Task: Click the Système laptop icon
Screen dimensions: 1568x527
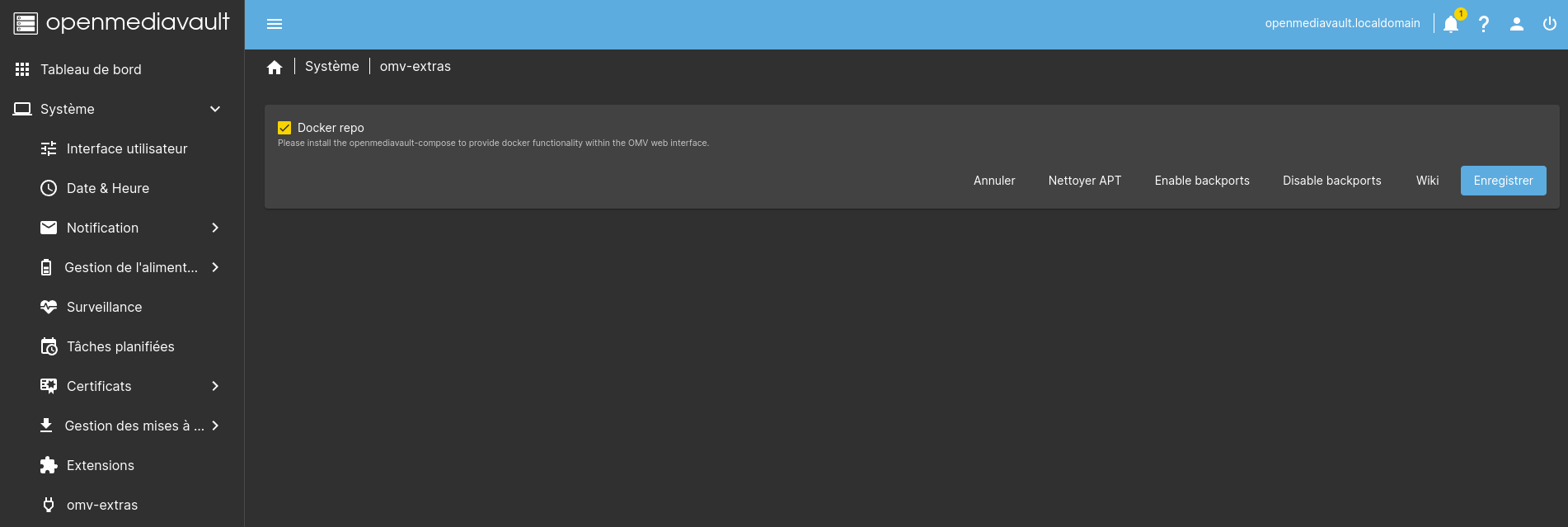Action: [x=22, y=109]
